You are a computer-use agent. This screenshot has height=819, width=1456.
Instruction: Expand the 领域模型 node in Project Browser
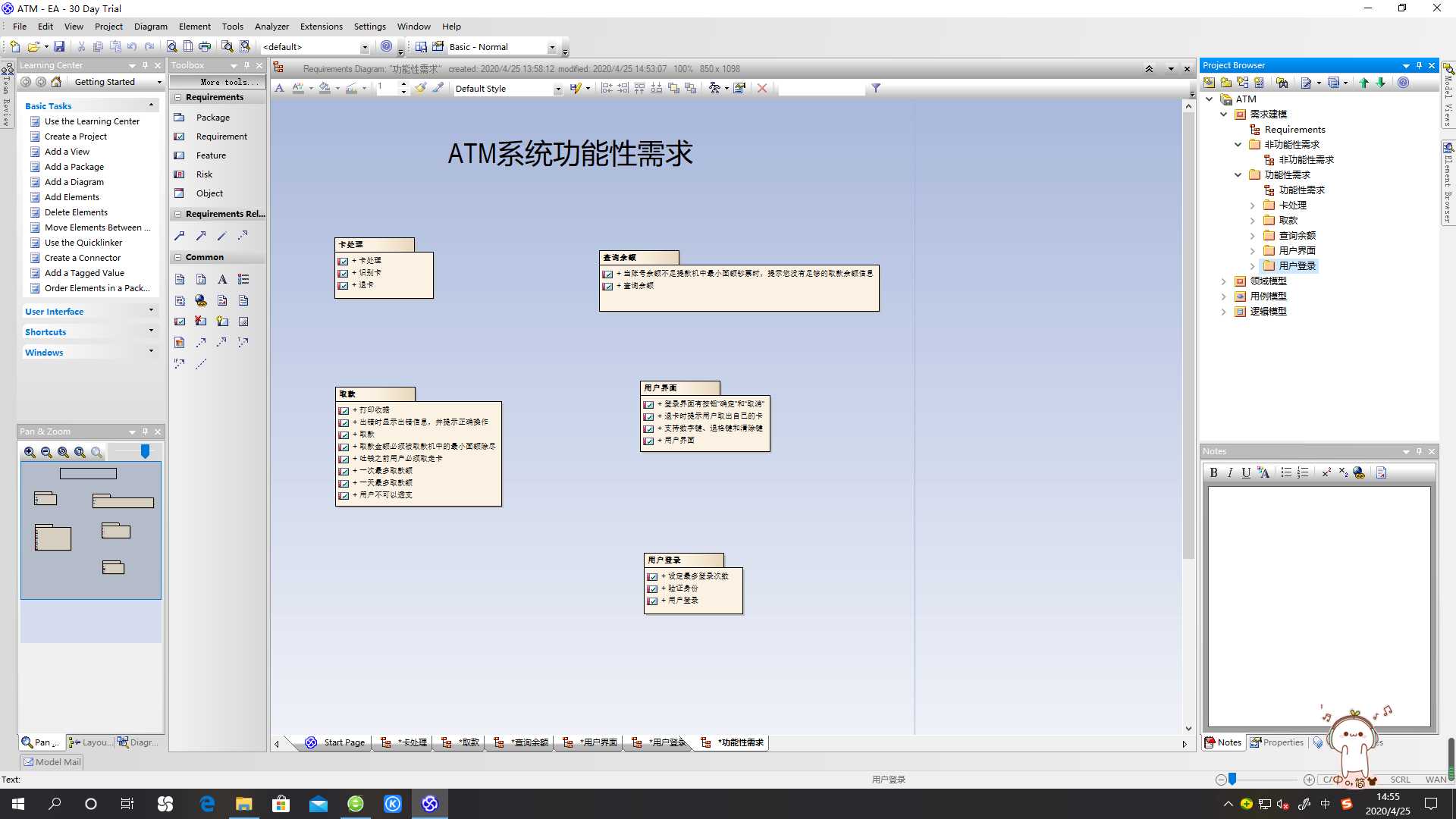[1223, 281]
